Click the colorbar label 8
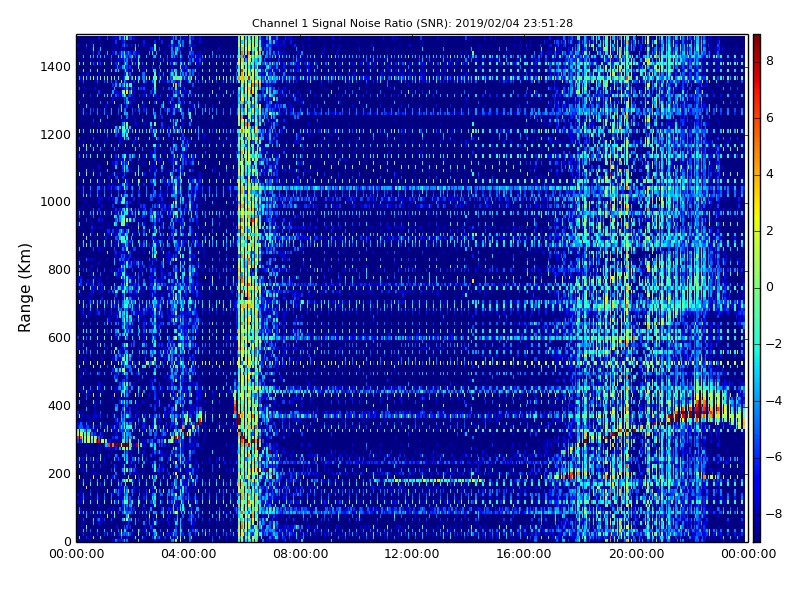Viewport: 800px width, 600px height. (770, 61)
